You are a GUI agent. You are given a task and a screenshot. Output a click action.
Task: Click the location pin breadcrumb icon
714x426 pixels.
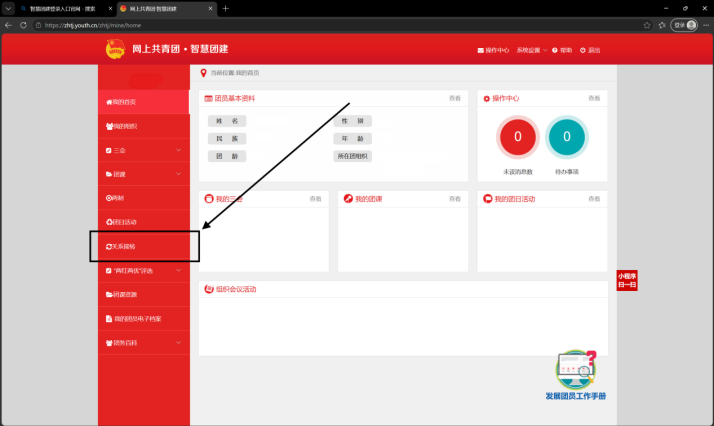pyautogui.click(x=204, y=73)
